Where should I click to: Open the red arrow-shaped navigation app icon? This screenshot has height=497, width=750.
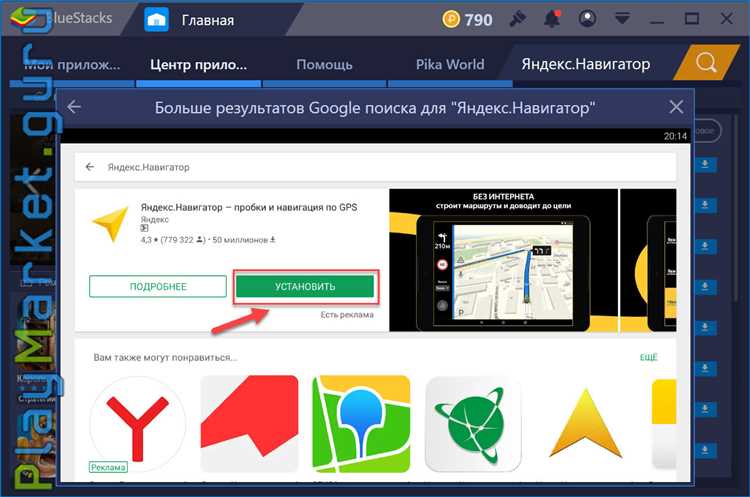(249, 423)
